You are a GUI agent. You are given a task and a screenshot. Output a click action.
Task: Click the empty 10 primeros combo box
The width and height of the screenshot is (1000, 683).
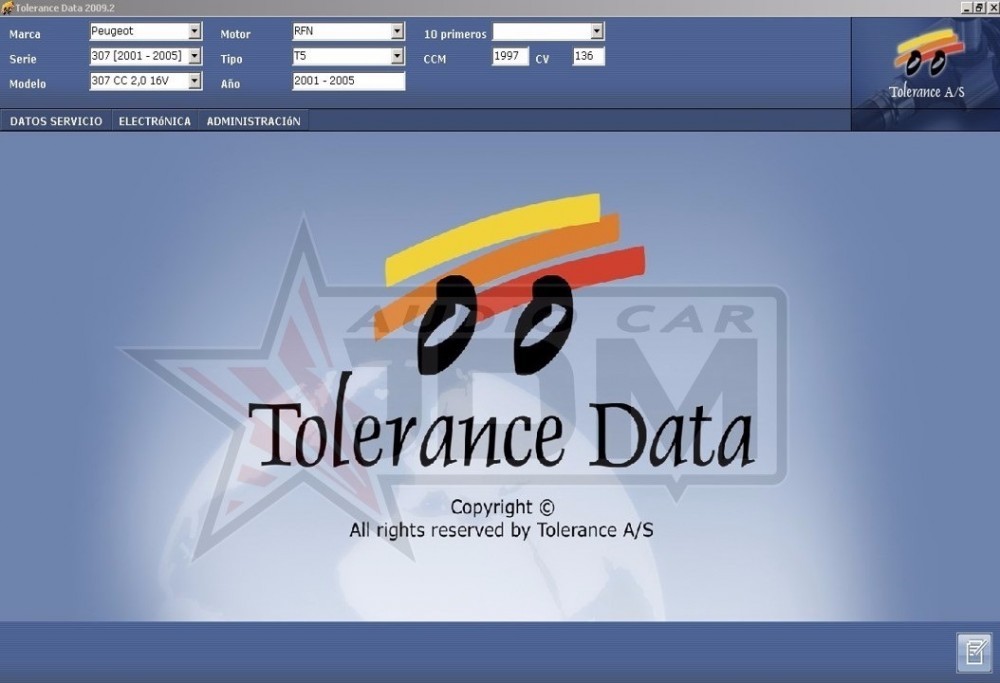pos(548,31)
